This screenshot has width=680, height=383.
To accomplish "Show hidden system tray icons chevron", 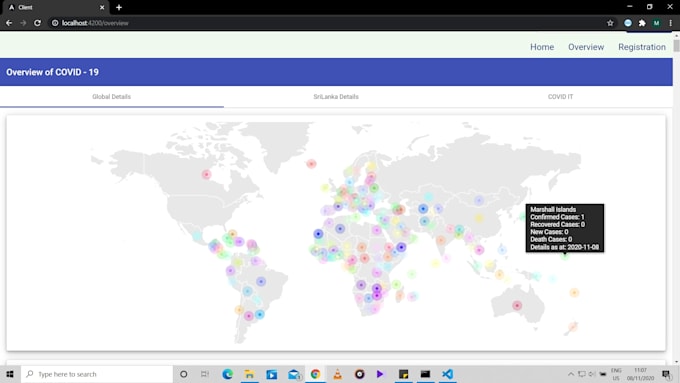I will pyautogui.click(x=571, y=374).
